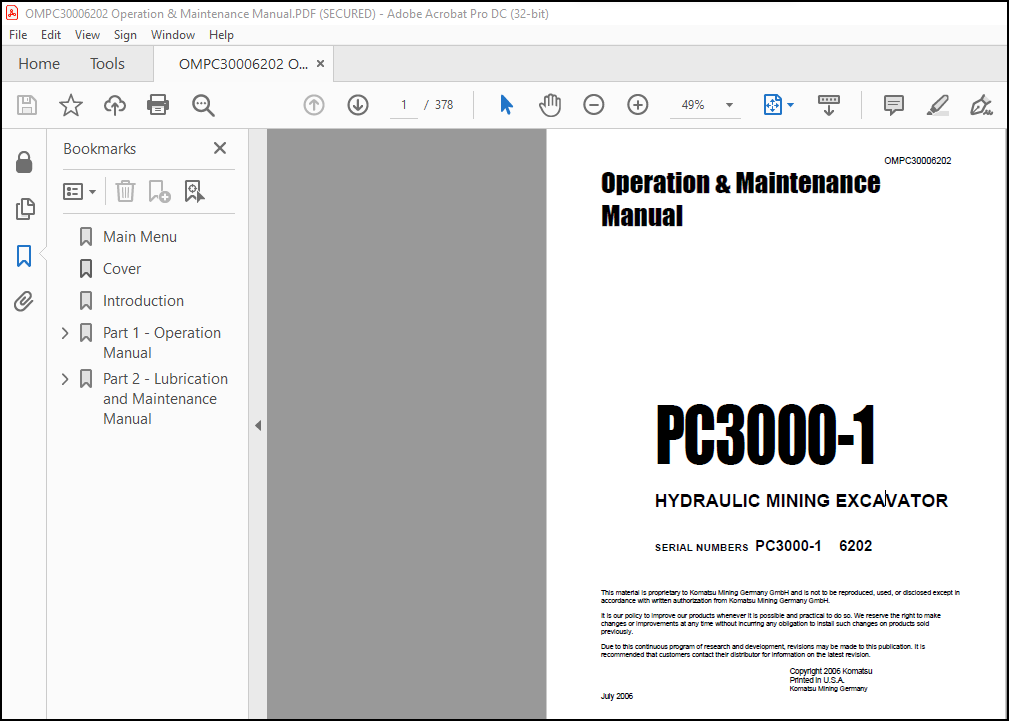Toggle the Bookmarks navigation panel
Viewport: 1009px width, 721px height.
24,256
